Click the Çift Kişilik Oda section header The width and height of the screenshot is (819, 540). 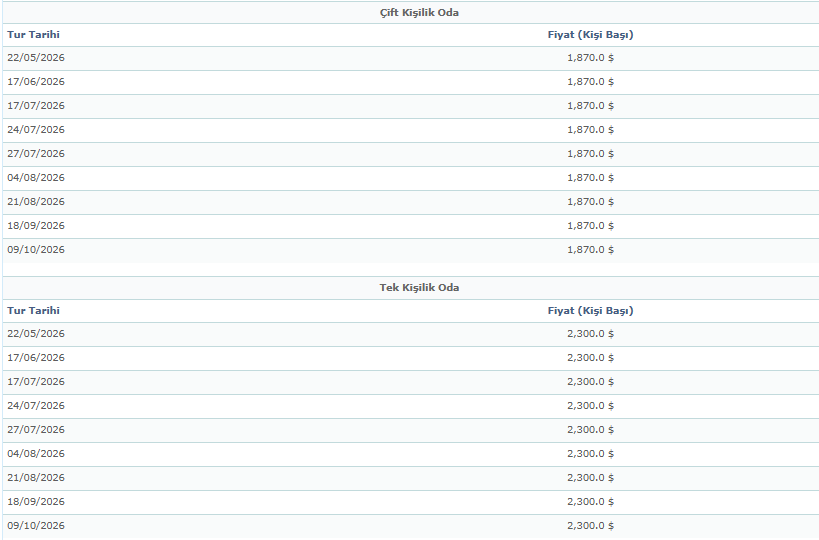413,12
